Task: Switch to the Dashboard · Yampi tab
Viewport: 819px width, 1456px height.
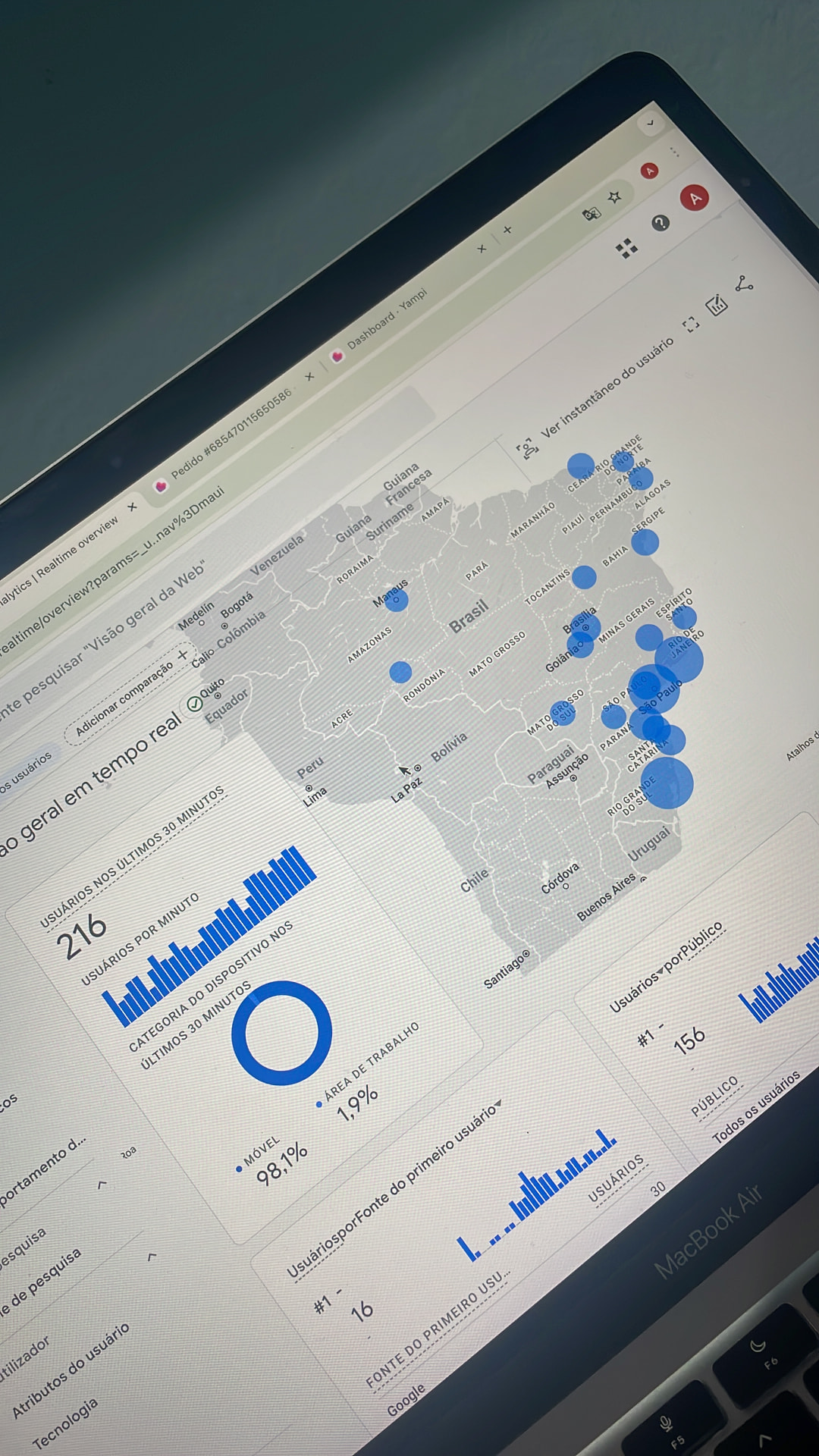Action: coord(388,318)
